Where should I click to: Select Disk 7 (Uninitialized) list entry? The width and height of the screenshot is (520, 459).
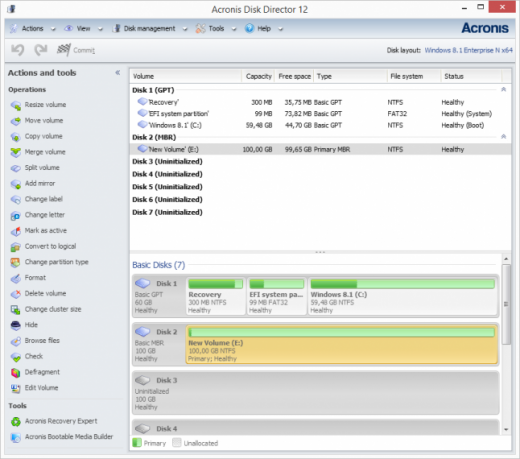point(167,212)
